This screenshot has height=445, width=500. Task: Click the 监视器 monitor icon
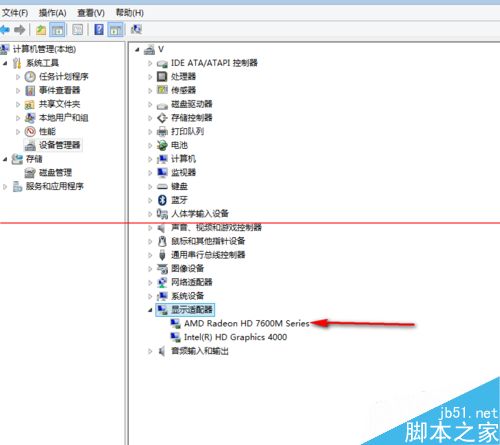162,172
